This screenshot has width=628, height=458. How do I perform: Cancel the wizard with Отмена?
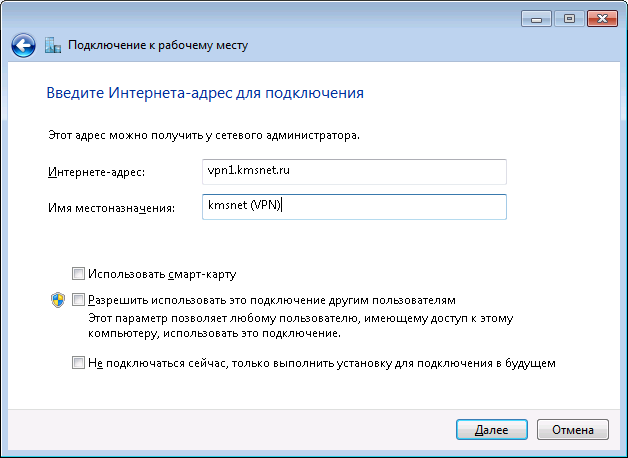click(x=573, y=430)
